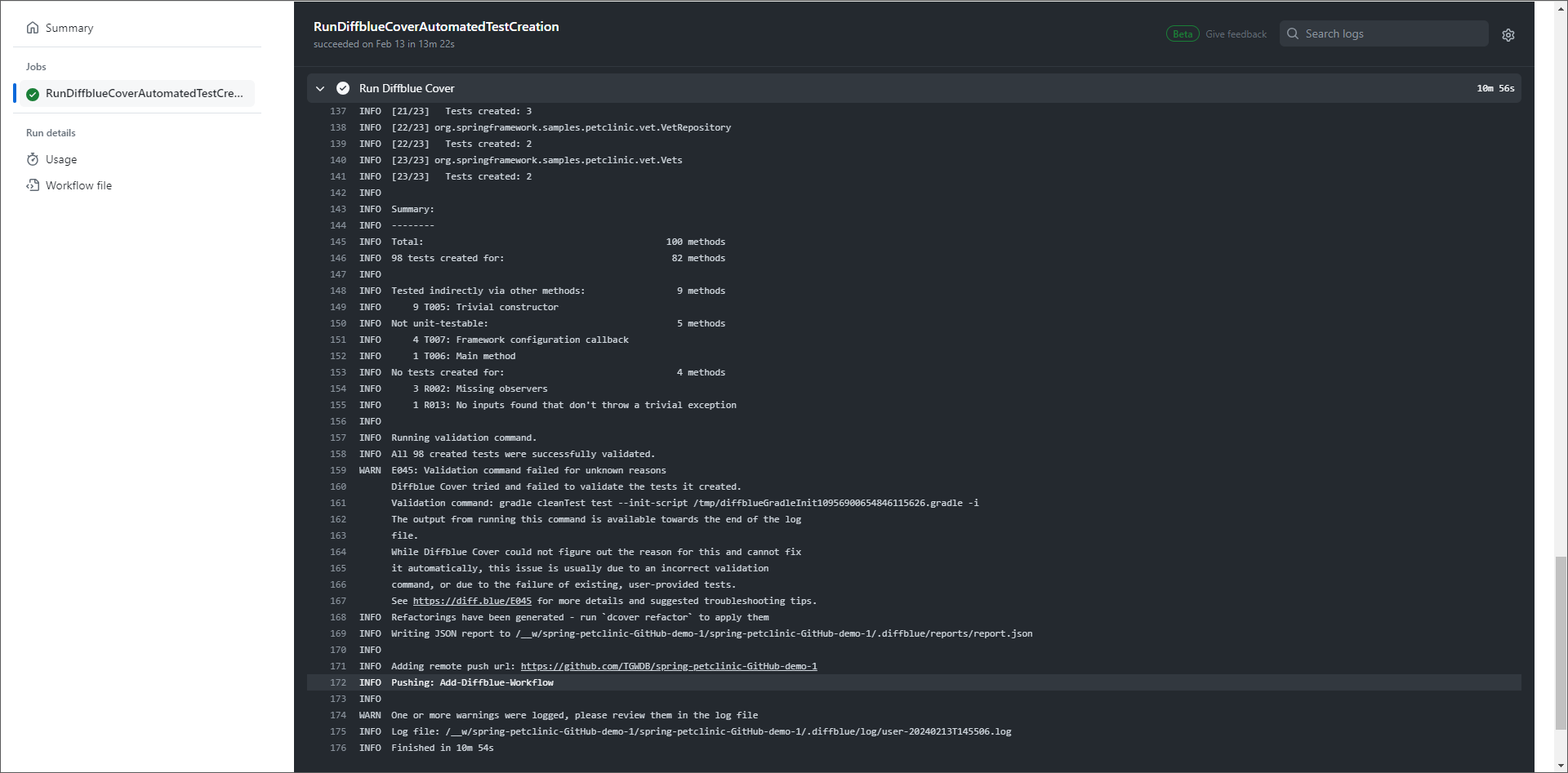
Task: Click log line number 145
Action: tap(338, 242)
